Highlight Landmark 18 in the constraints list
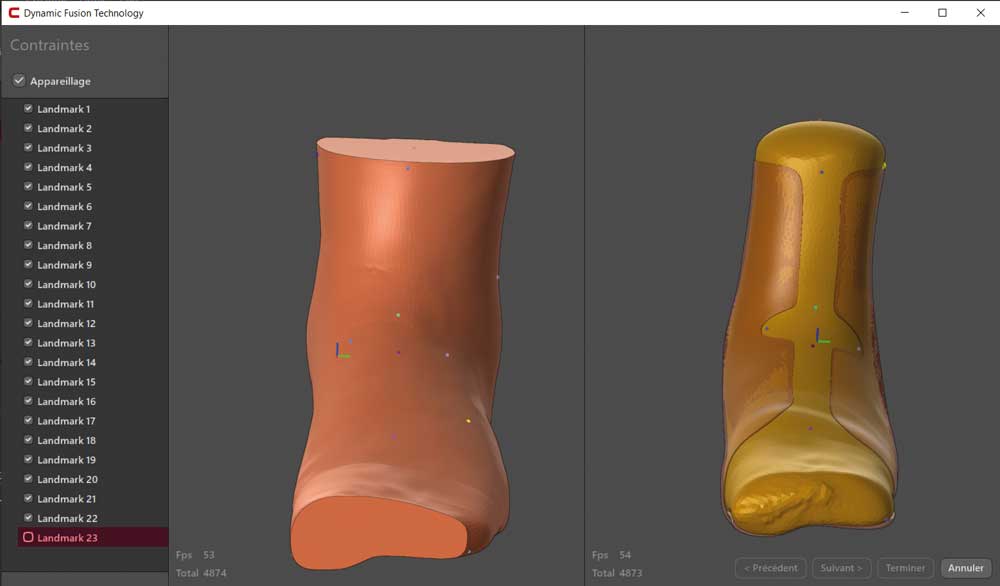 tap(67, 441)
